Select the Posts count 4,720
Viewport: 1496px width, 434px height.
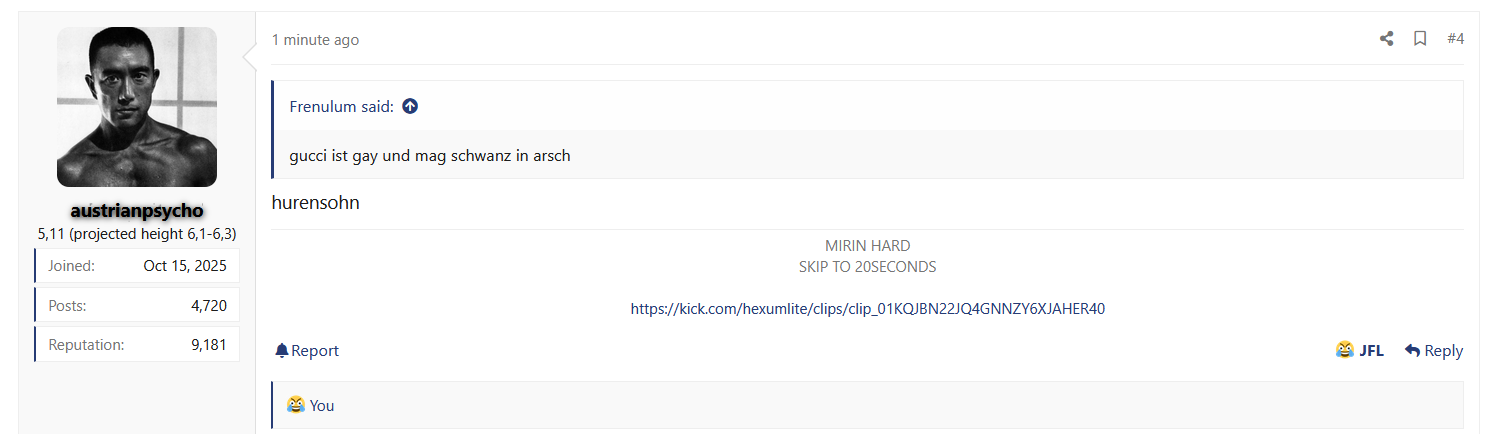pyautogui.click(x=209, y=306)
